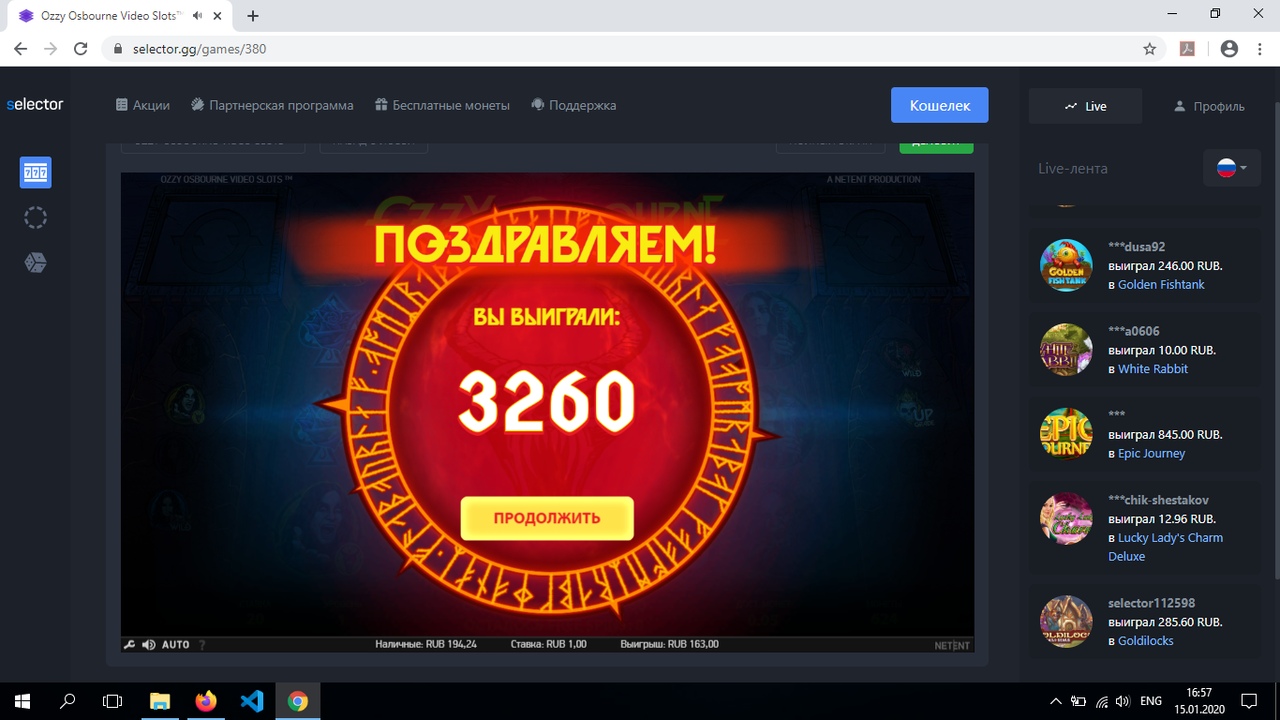Switch to the Live tab

coord(1086,106)
